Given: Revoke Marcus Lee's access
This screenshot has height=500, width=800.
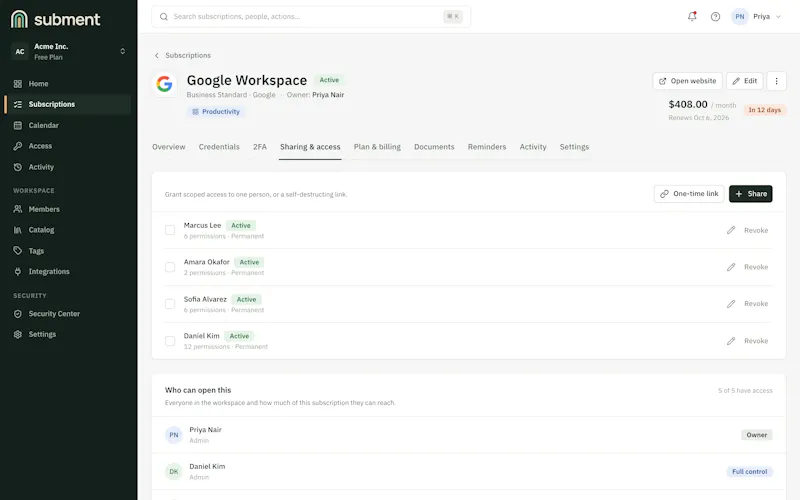Looking at the screenshot, I should [756, 231].
